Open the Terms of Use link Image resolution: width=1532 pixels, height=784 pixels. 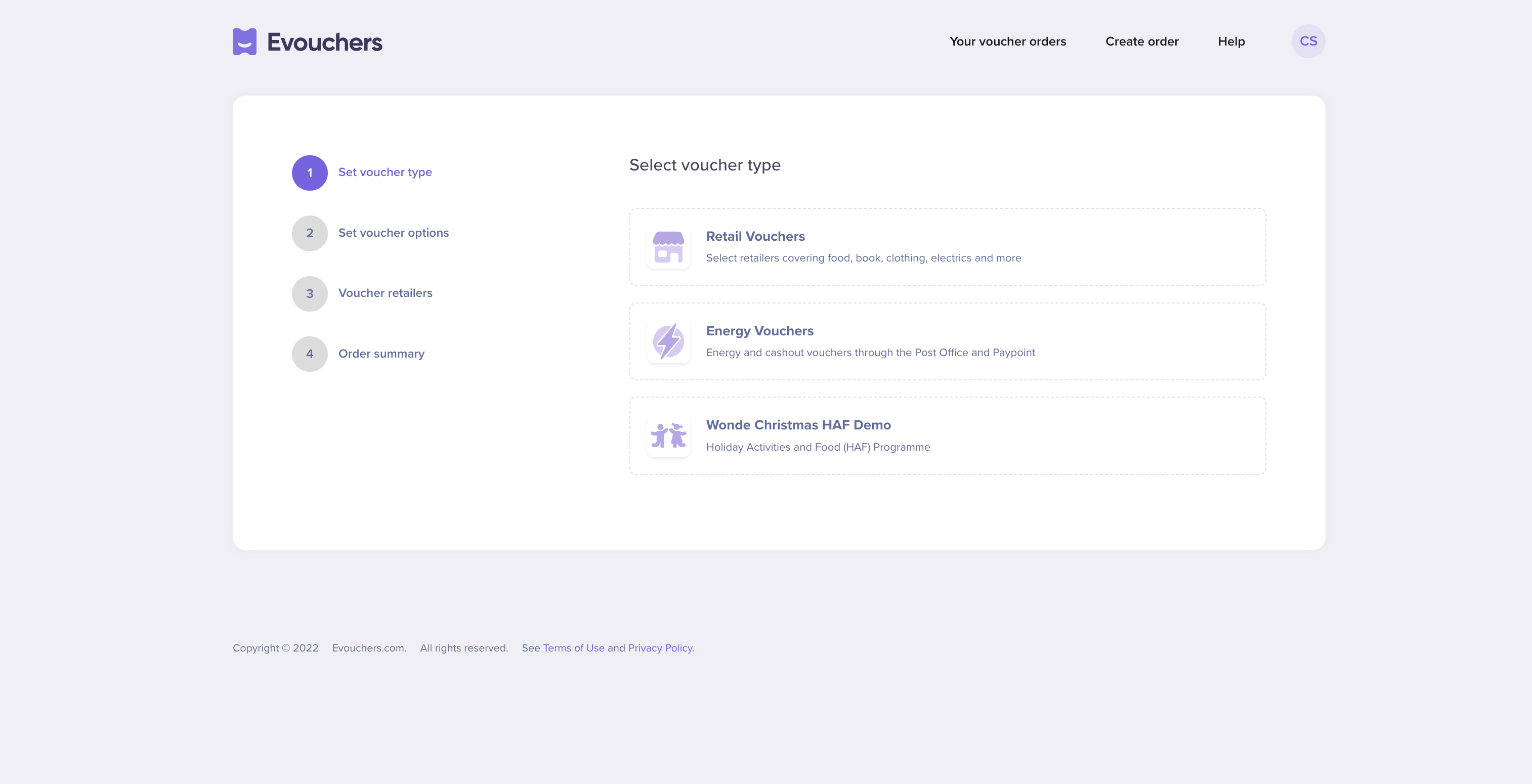(573, 648)
